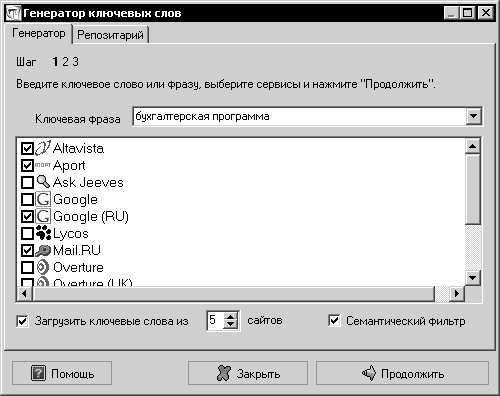The height and width of the screenshot is (396, 500).
Task: Click the sites number input field
Action: click(215, 321)
